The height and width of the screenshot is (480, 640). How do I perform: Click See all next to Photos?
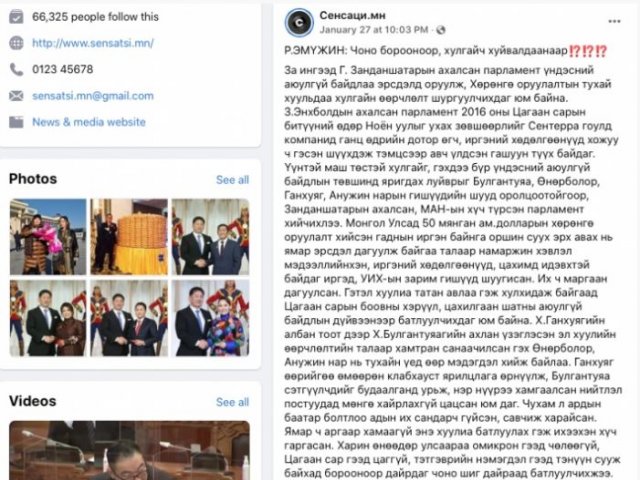coord(232,180)
